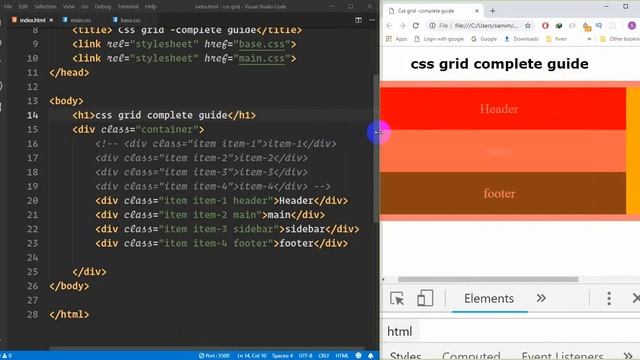Image resolution: width=640 pixels, height=360 pixels.
Task: Open the File menu in VS Code
Action: (x=8, y=7)
